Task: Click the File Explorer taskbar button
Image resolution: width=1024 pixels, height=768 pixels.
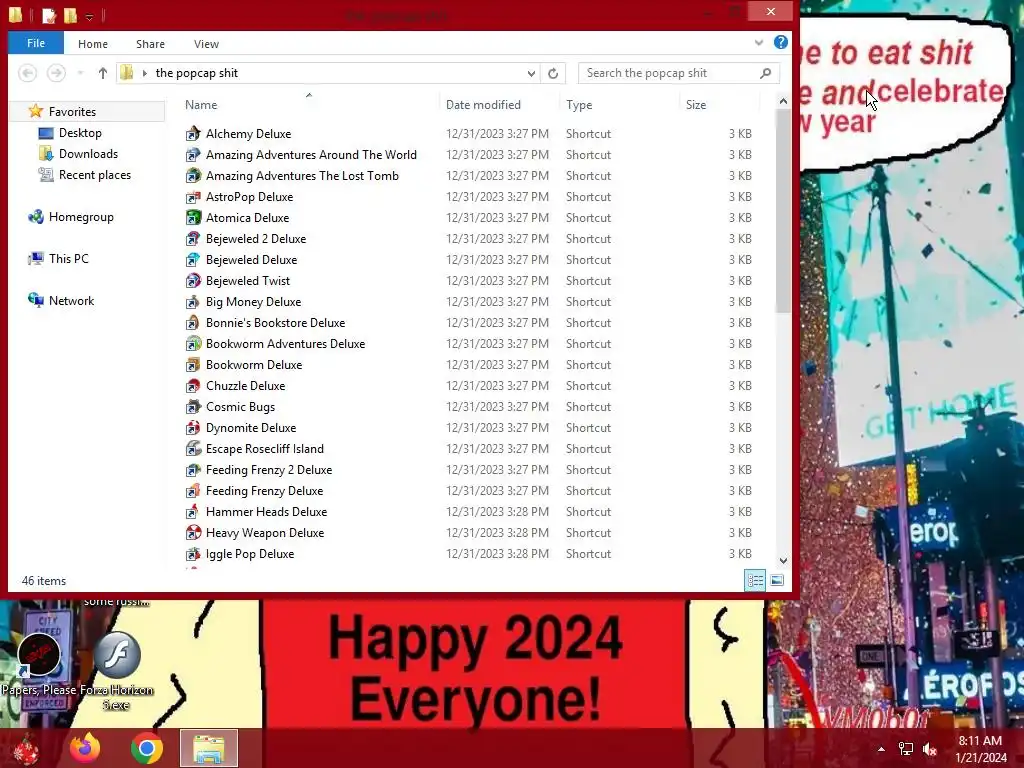Action: click(x=209, y=748)
